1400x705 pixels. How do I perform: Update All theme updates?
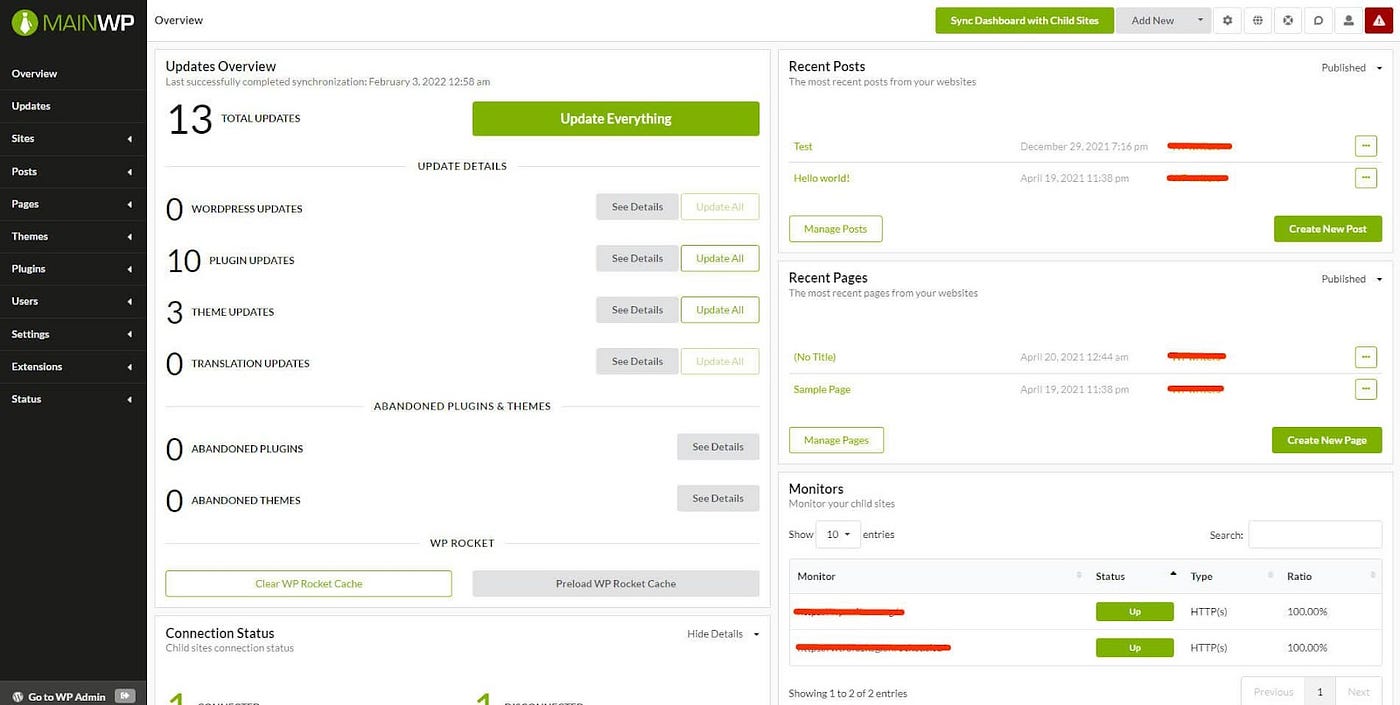[720, 310]
